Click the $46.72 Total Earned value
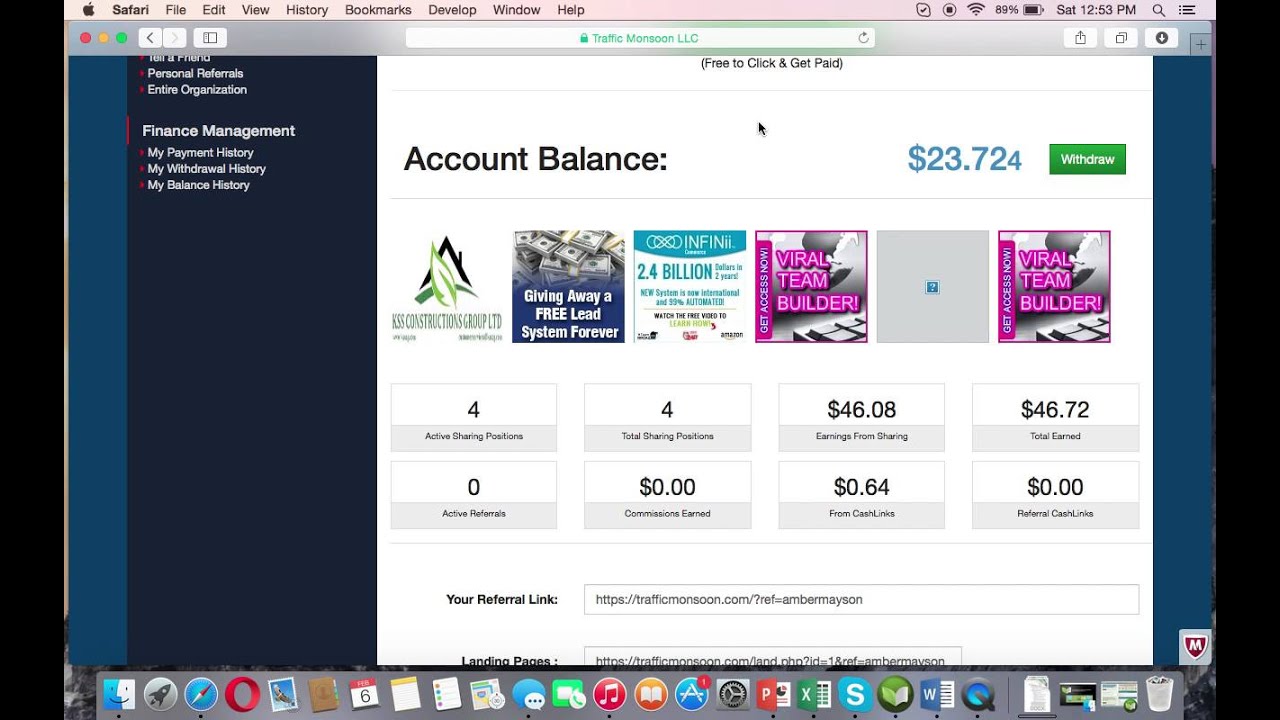The height and width of the screenshot is (720, 1280). tap(1055, 409)
